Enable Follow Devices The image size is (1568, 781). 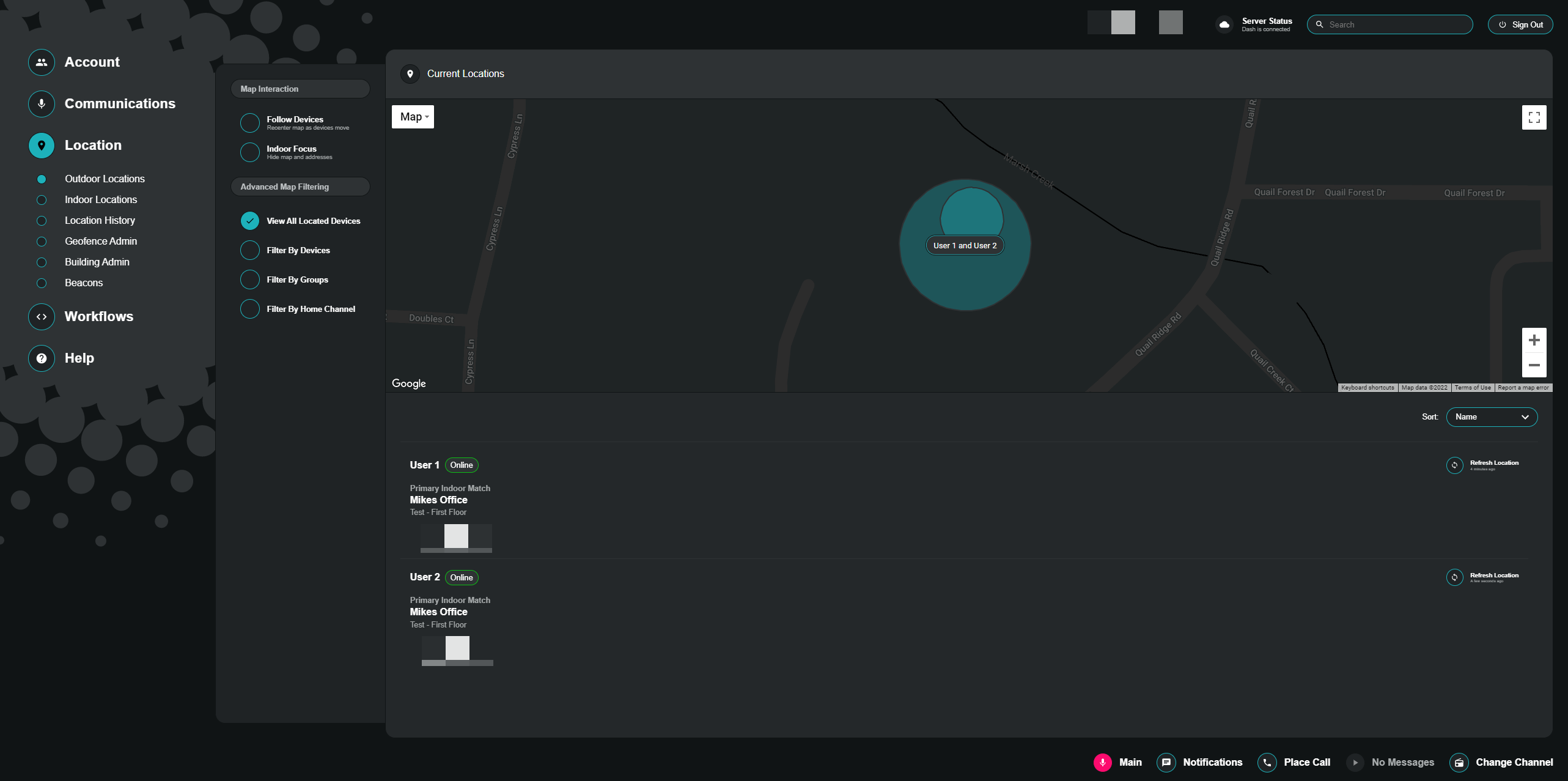pos(250,122)
